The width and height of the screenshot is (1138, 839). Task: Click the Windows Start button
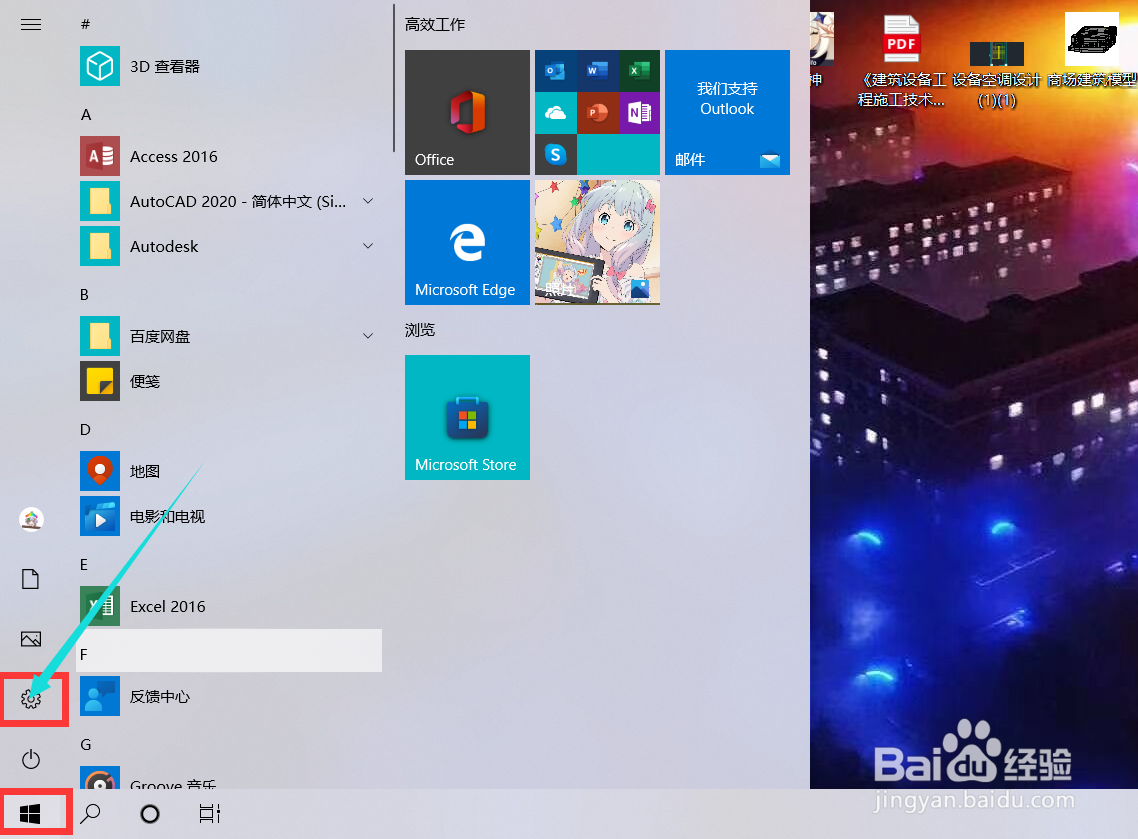point(30,814)
